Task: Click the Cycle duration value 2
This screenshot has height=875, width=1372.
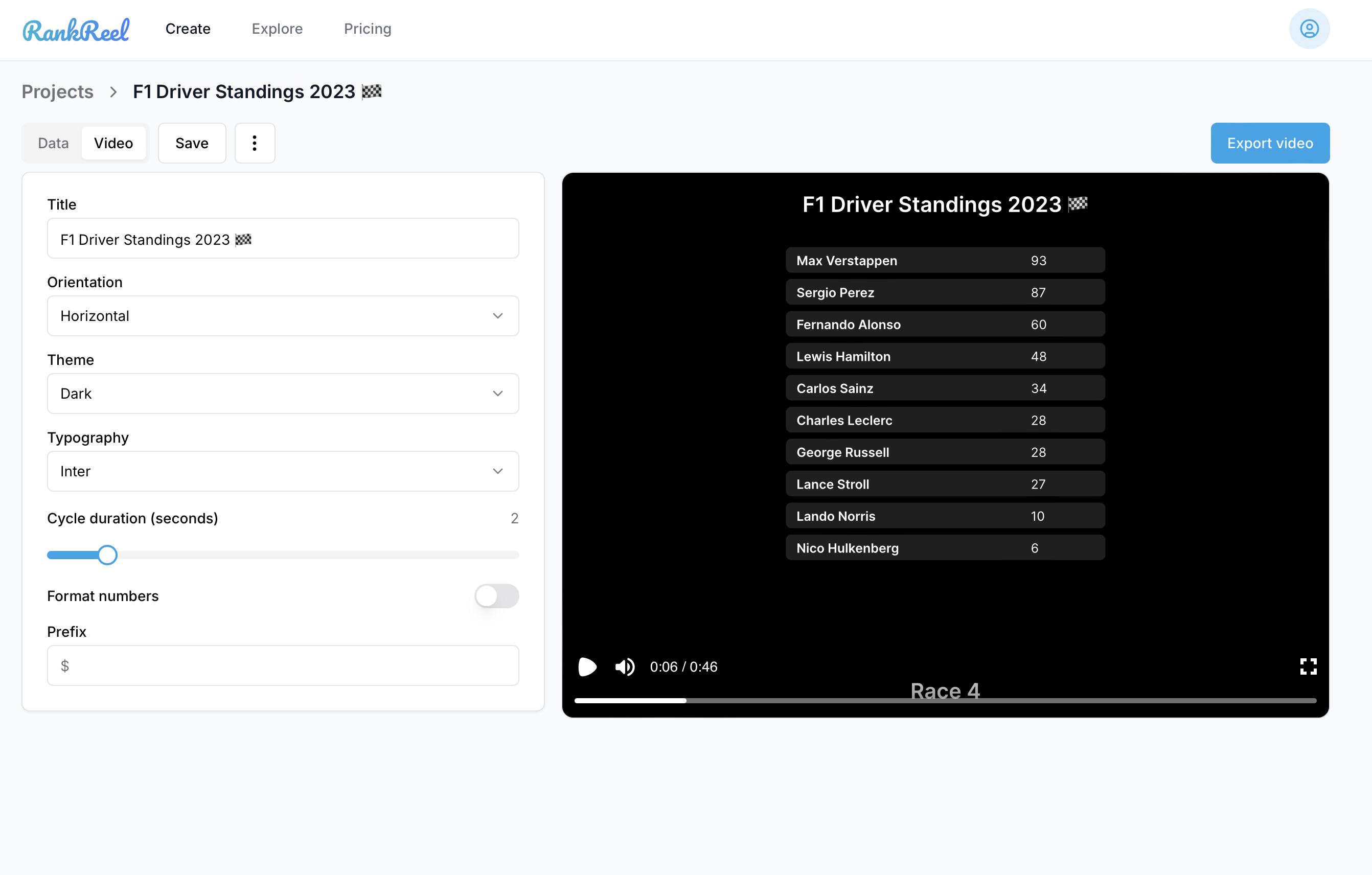Action: (x=514, y=518)
